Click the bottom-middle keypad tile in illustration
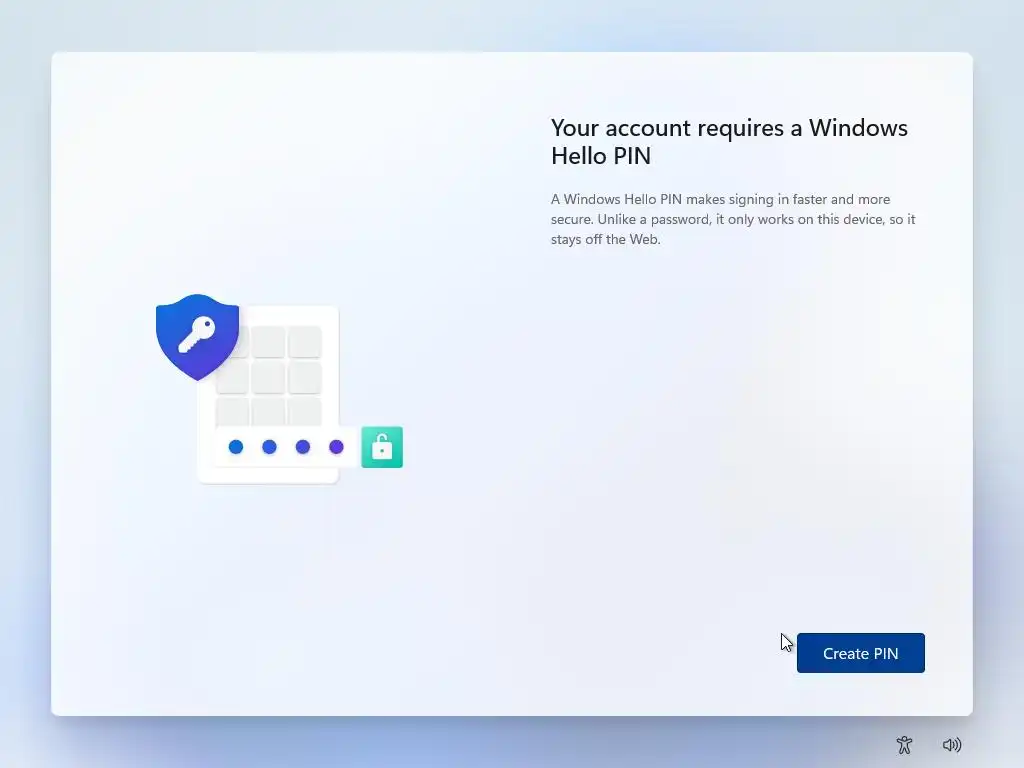The height and width of the screenshot is (768, 1024). click(268, 412)
